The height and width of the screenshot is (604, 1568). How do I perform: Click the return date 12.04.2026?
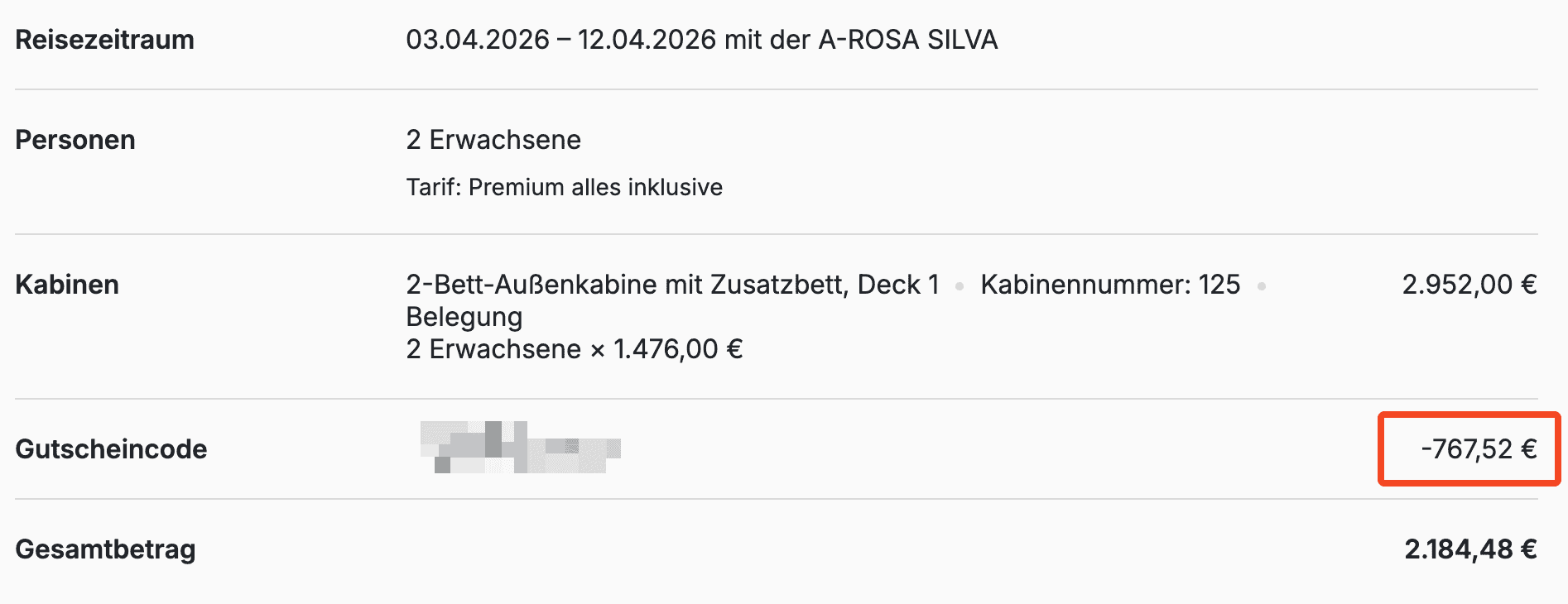(647, 40)
